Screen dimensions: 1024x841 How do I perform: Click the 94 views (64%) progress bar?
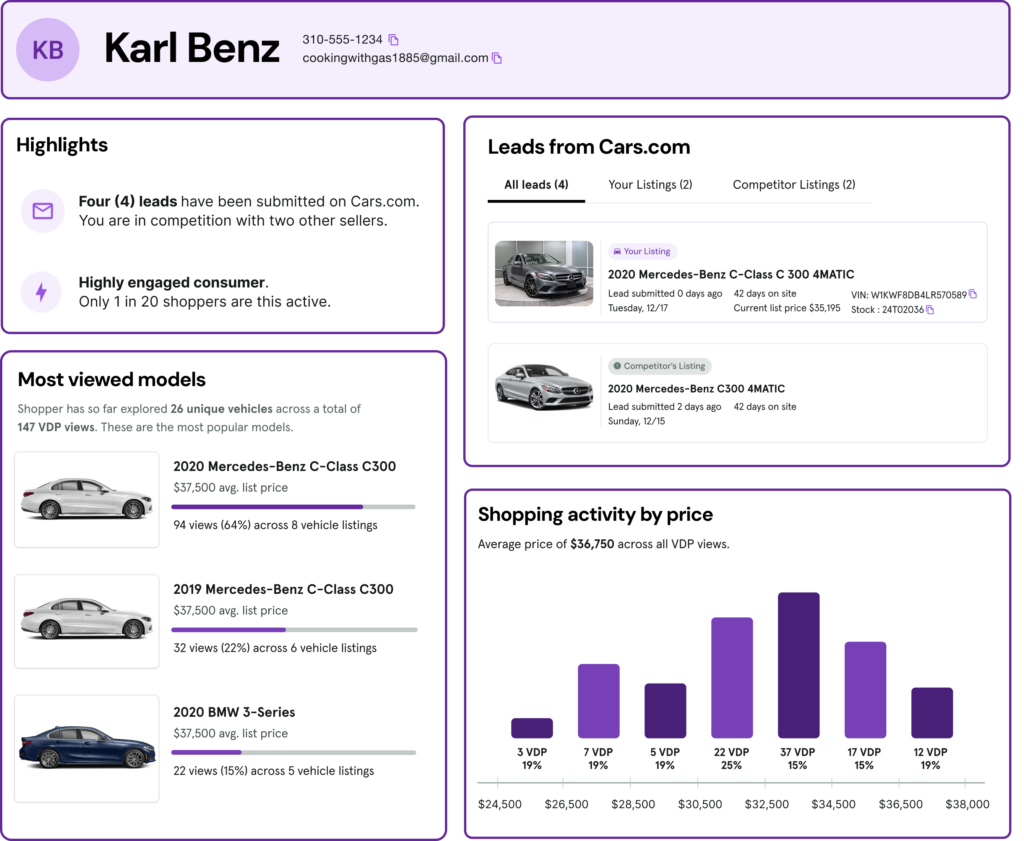[294, 507]
